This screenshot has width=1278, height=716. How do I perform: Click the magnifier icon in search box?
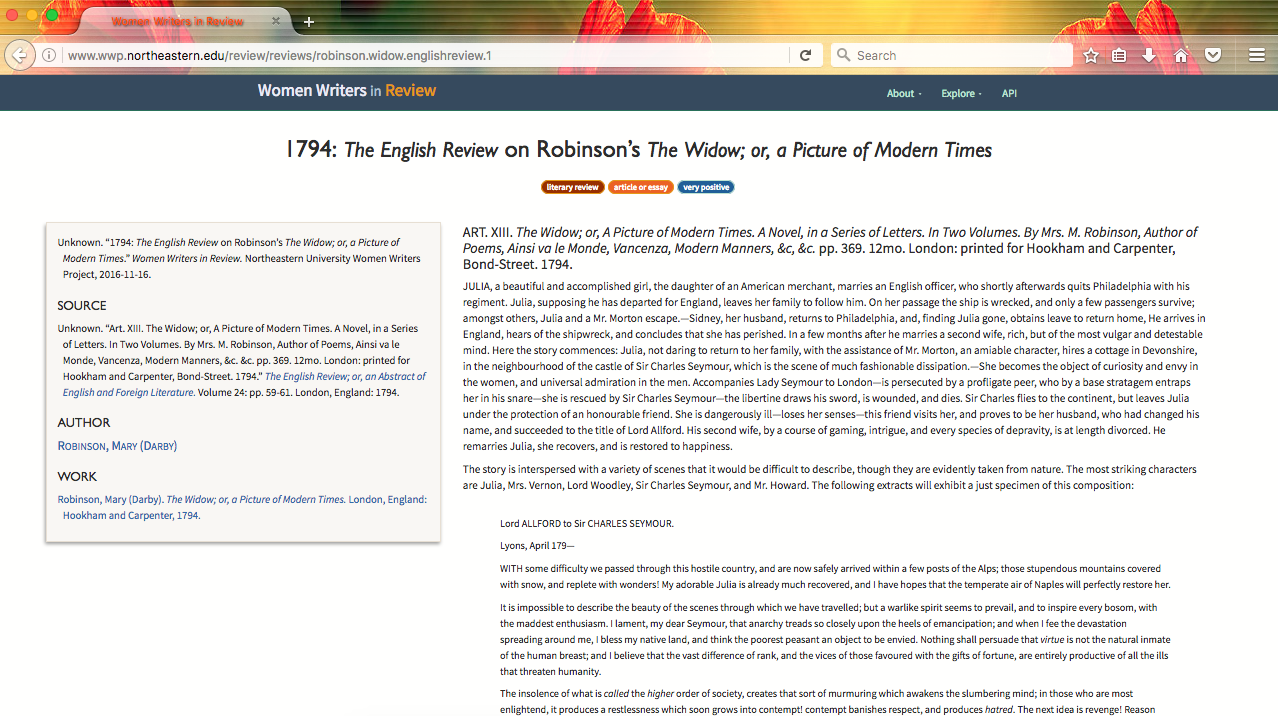pyautogui.click(x=844, y=56)
